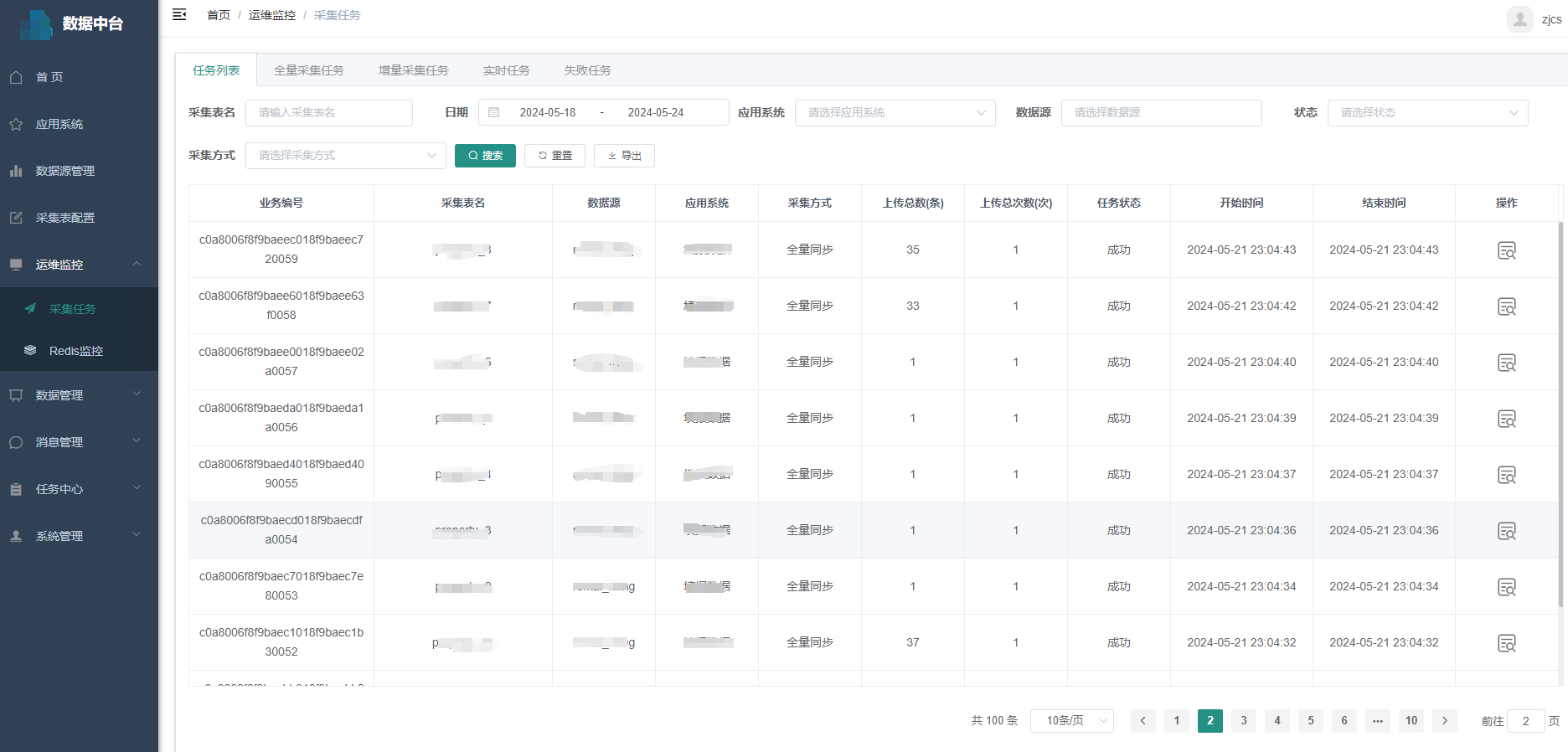Switch to the 全量采集任务 tab
1568x752 pixels.
coord(308,70)
